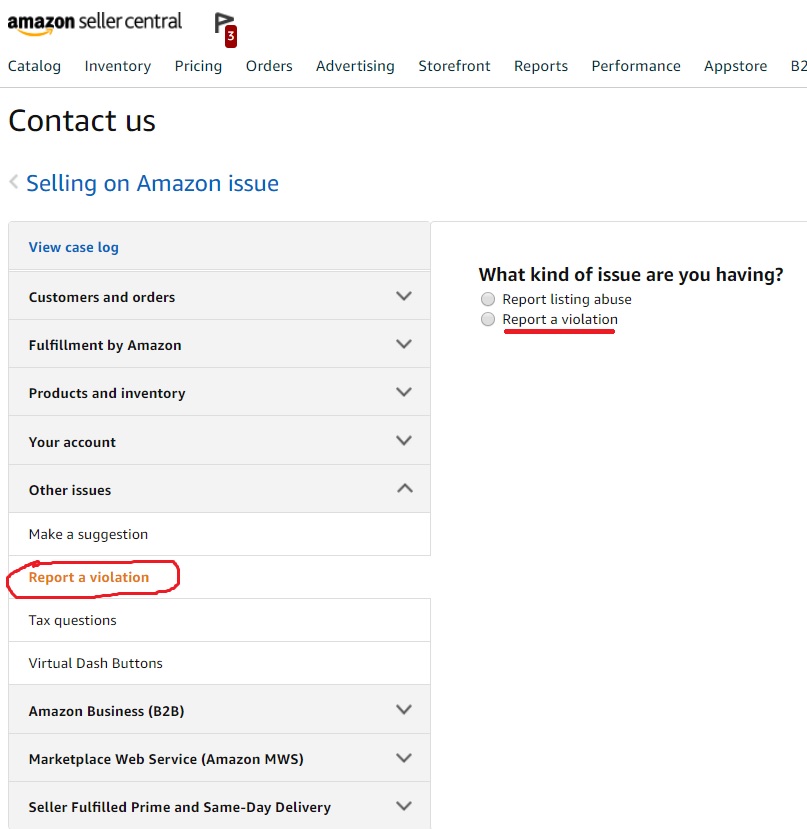Select the Report listing abuse radio button
Image resolution: width=807 pixels, height=829 pixels.
point(487,298)
